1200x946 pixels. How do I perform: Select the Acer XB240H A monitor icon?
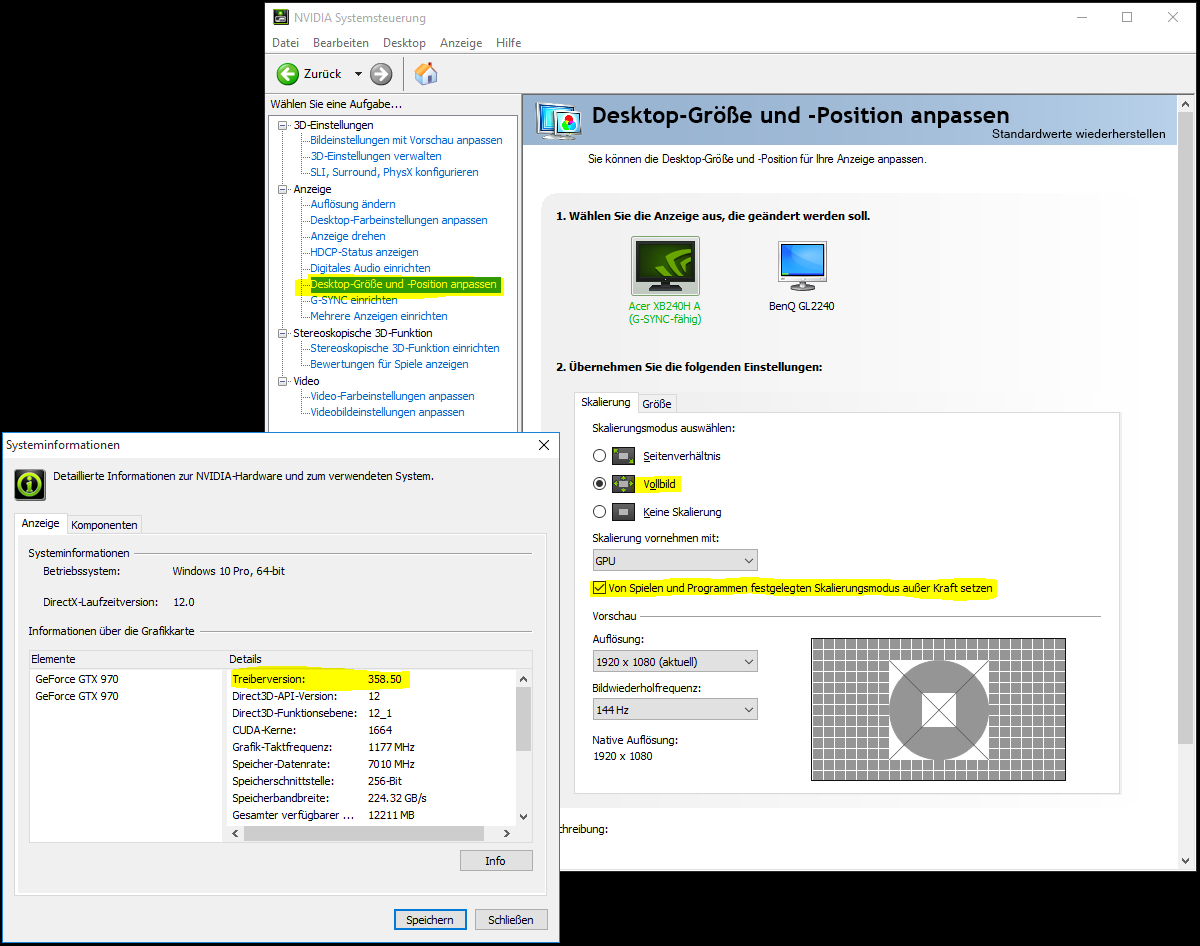[x=665, y=266]
